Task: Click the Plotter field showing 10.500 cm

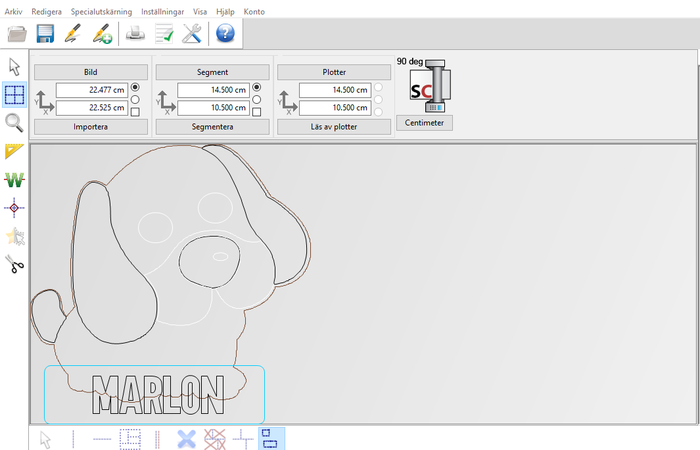Action: (335, 108)
